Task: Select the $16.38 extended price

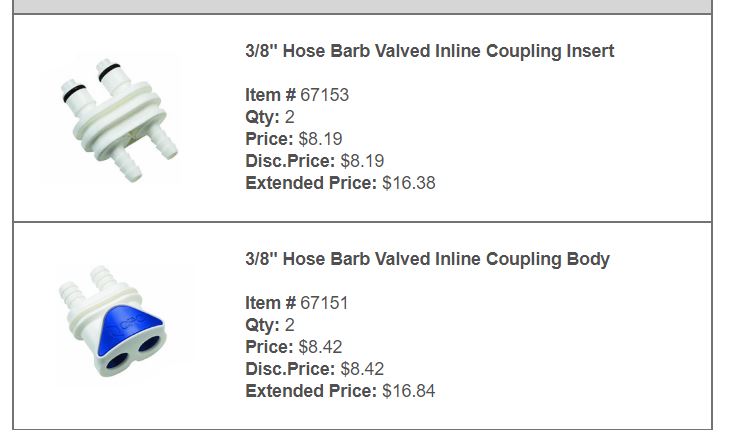Action: pos(409,183)
